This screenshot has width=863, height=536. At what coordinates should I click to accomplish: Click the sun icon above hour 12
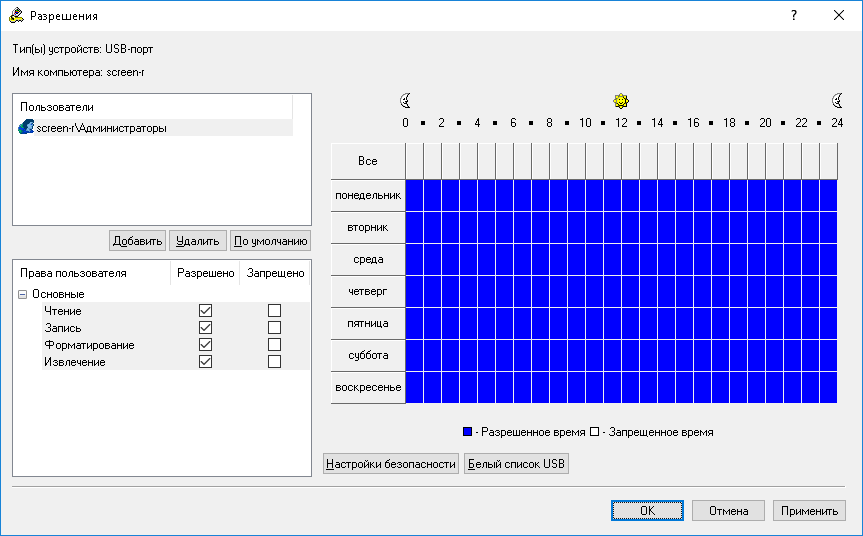pos(621,100)
